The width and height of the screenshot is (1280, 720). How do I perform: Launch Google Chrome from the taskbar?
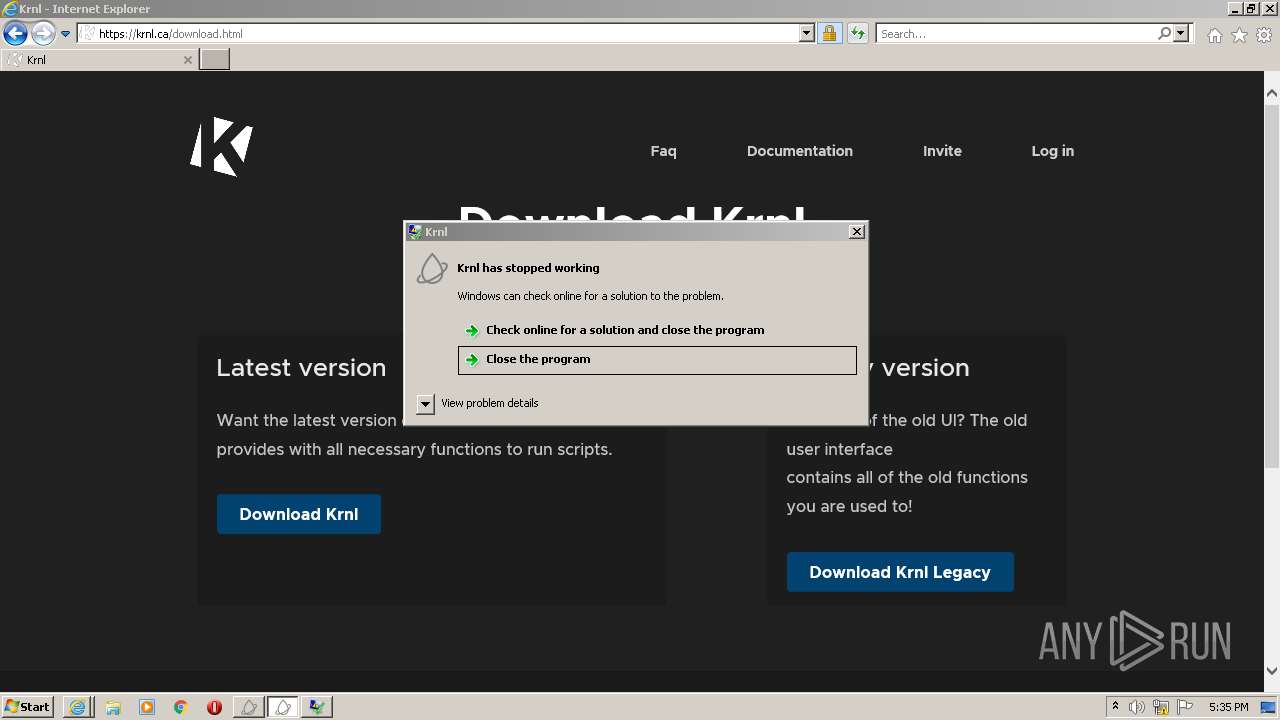point(181,707)
